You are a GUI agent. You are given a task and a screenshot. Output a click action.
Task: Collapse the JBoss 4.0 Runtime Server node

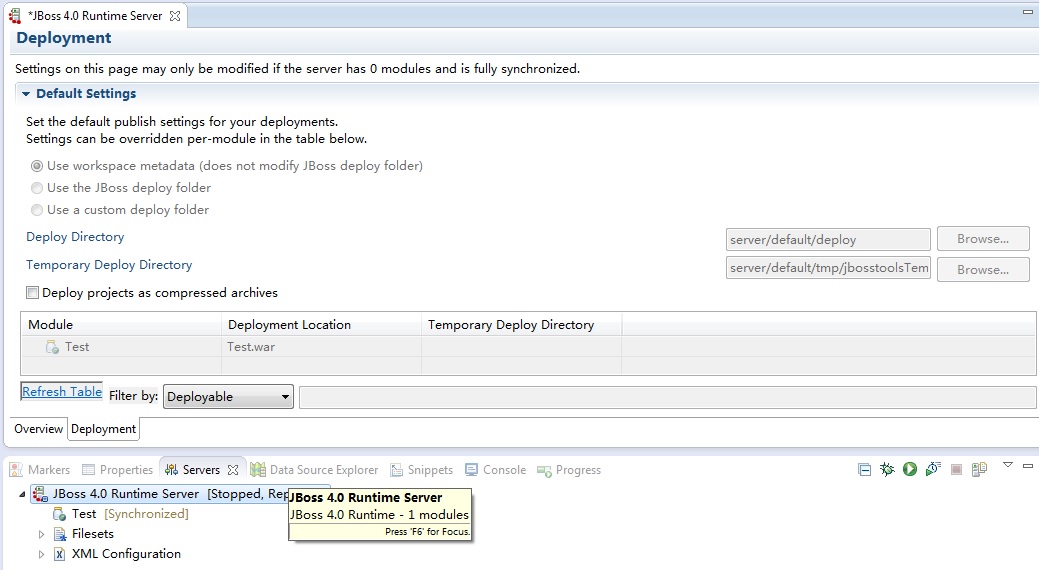pyautogui.click(x=22, y=494)
